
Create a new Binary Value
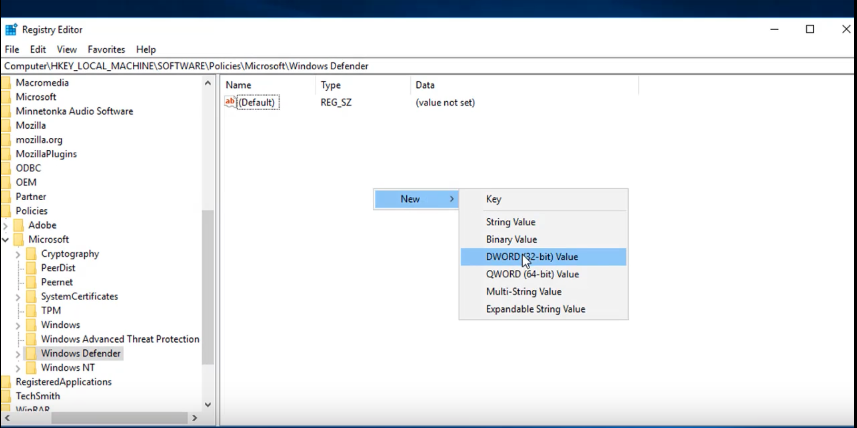[543, 239]
